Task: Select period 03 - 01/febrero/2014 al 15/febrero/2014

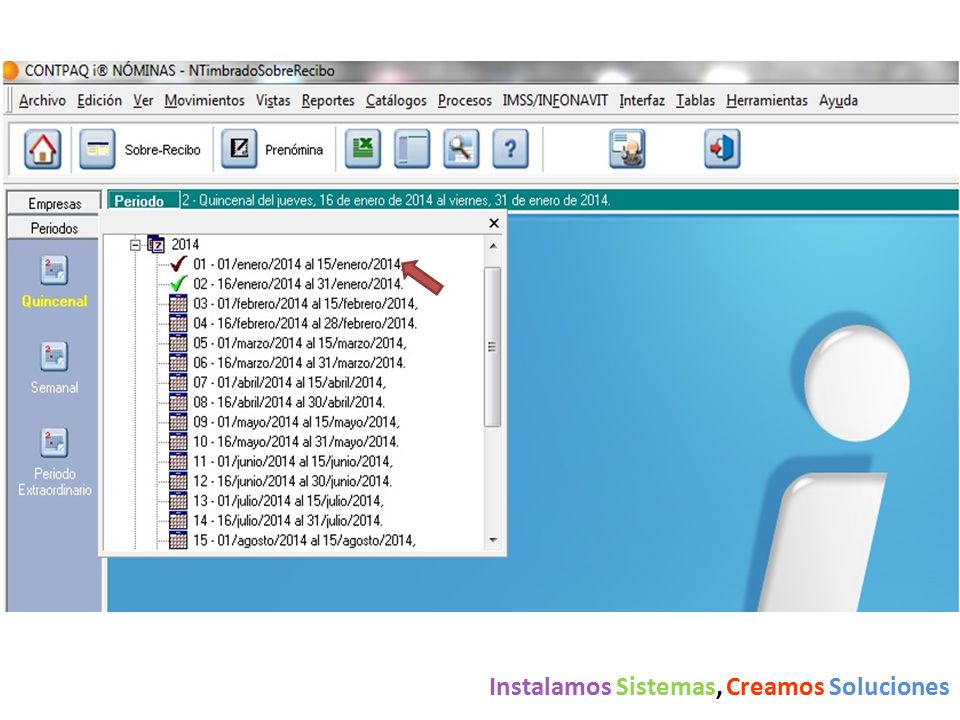Action: [x=305, y=303]
